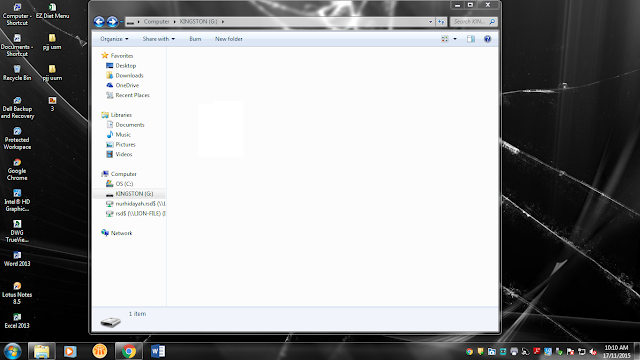The width and height of the screenshot is (640, 360).
Task: Click the printer tray icon
Action: (x=514, y=351)
